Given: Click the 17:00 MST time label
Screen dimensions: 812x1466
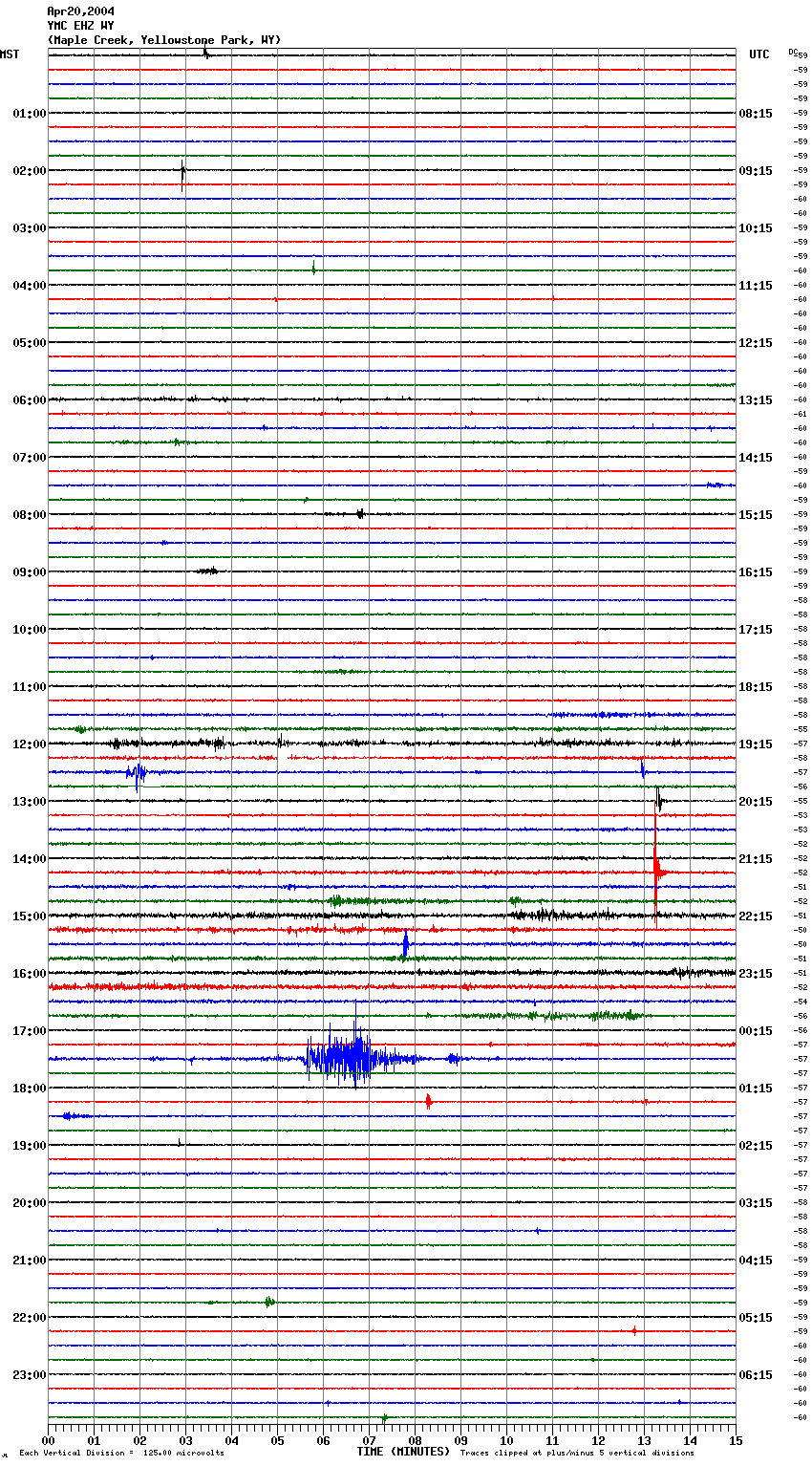Looking at the screenshot, I should [x=30, y=1031].
